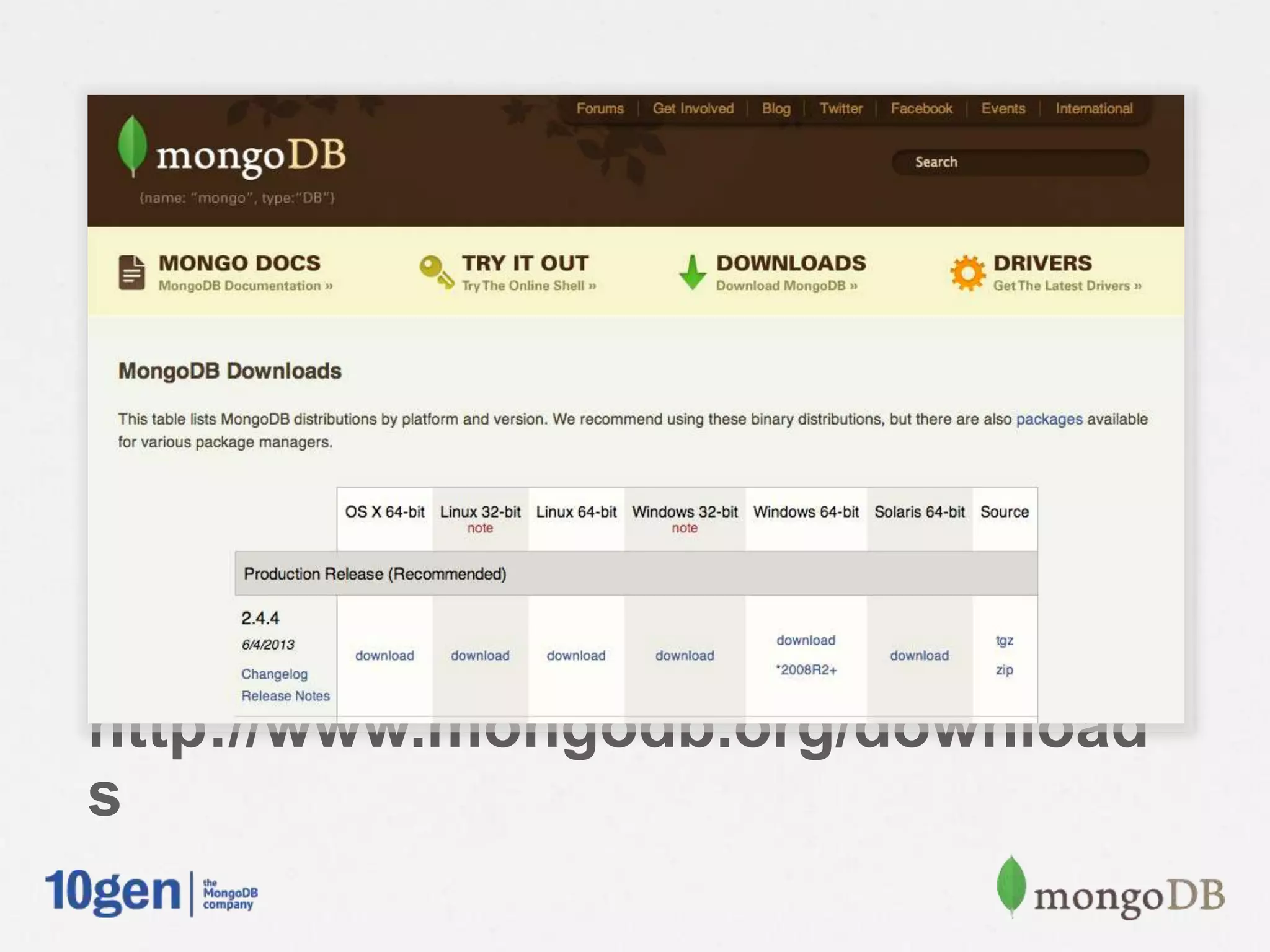The width and height of the screenshot is (1270, 952).
Task: Download 2.4.4 for Linux 64-bit
Action: [576, 656]
